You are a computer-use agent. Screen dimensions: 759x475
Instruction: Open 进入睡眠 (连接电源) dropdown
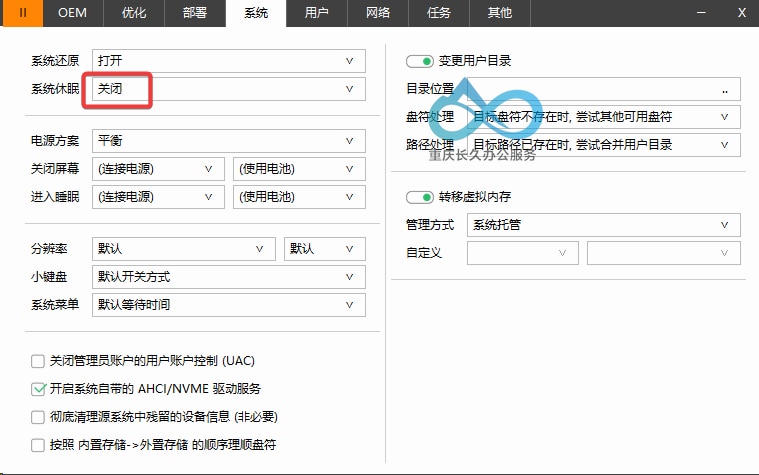pyautogui.click(x=158, y=197)
